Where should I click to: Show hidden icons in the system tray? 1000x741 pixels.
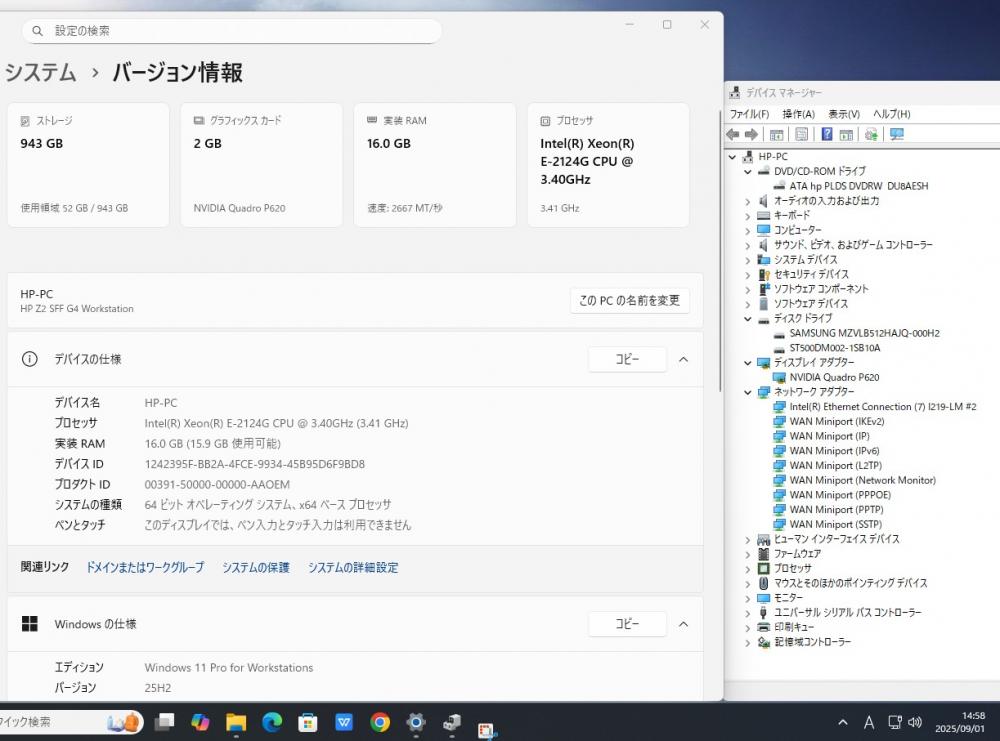pyautogui.click(x=842, y=722)
